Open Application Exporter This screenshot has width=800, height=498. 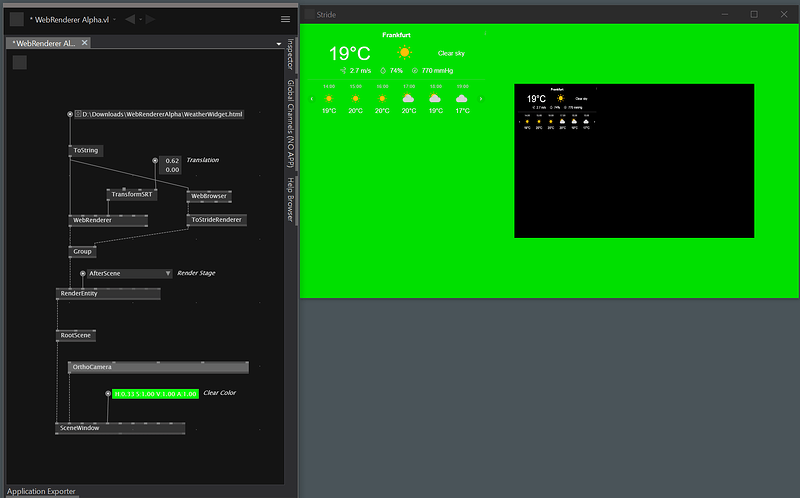point(41,491)
